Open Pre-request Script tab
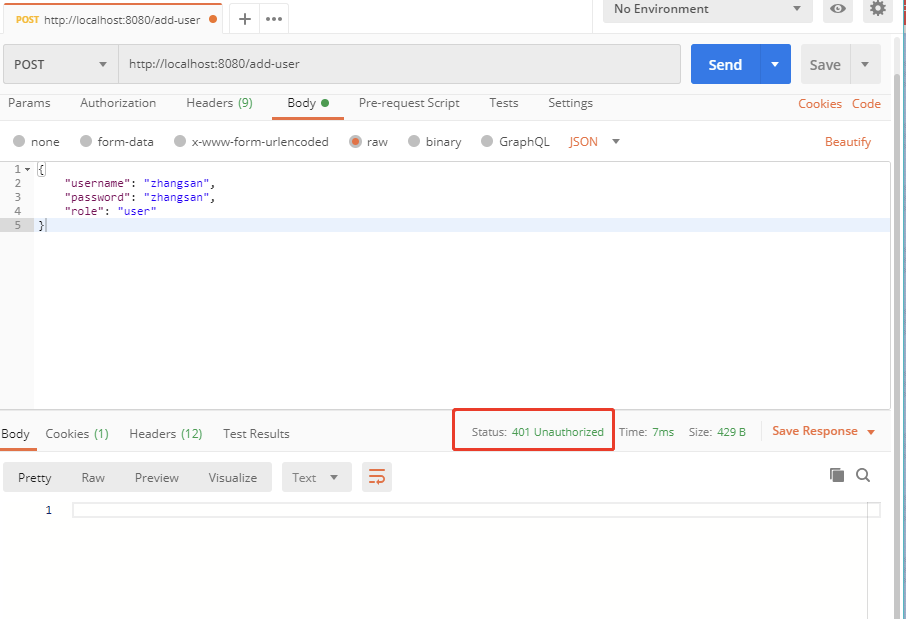The image size is (906, 619). coord(409,103)
